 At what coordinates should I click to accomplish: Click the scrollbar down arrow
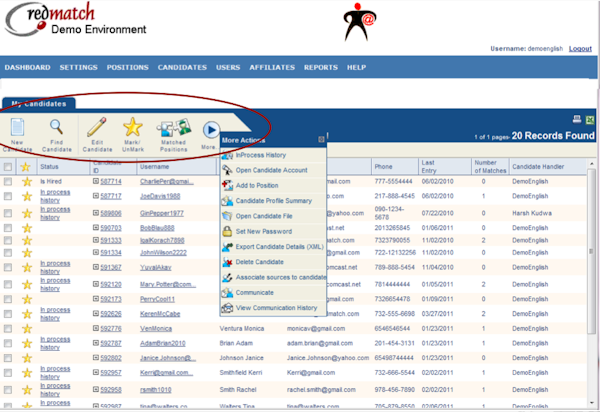pyautogui.click(x=591, y=402)
